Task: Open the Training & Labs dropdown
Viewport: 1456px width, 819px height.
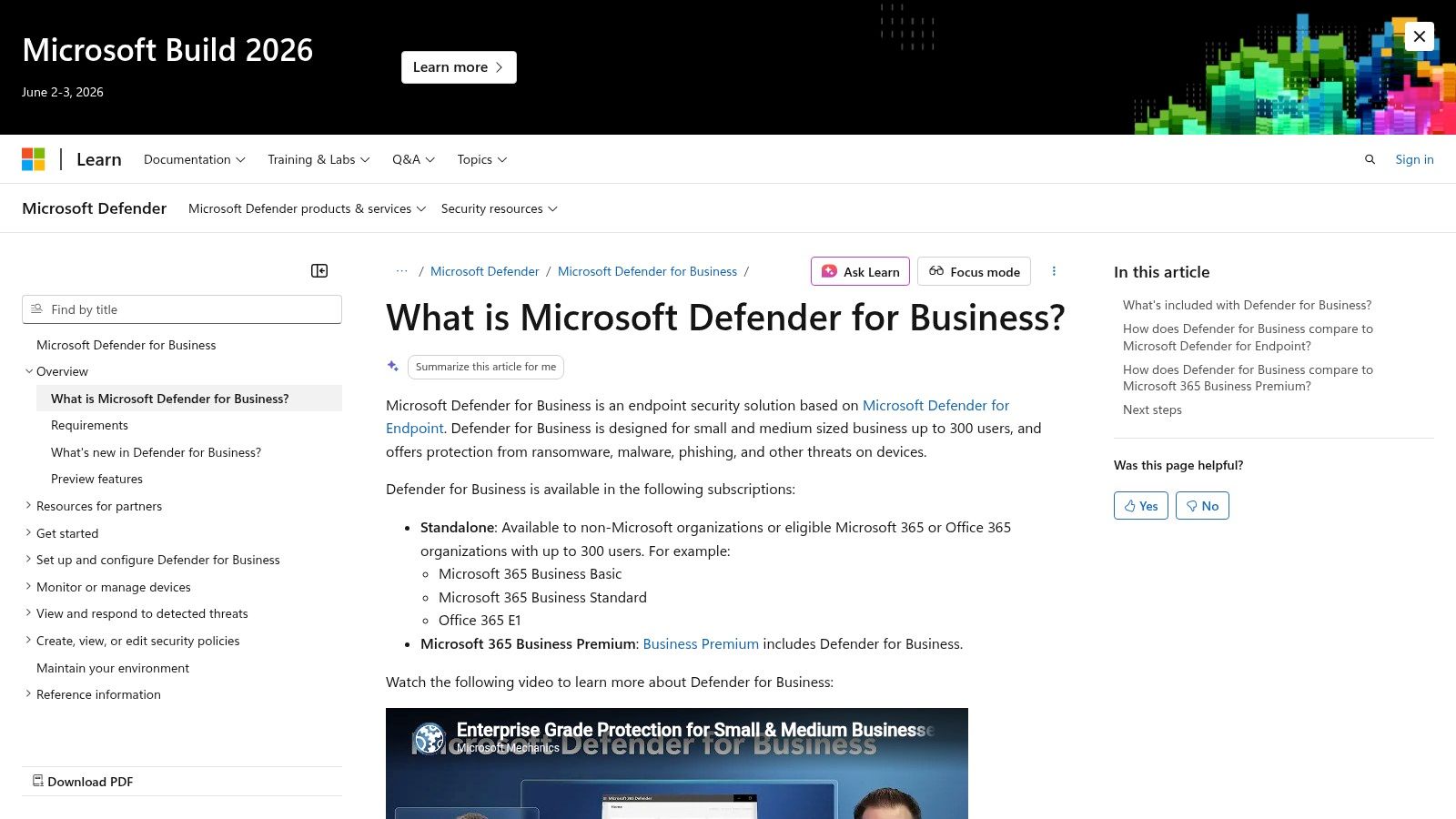Action: (x=318, y=159)
